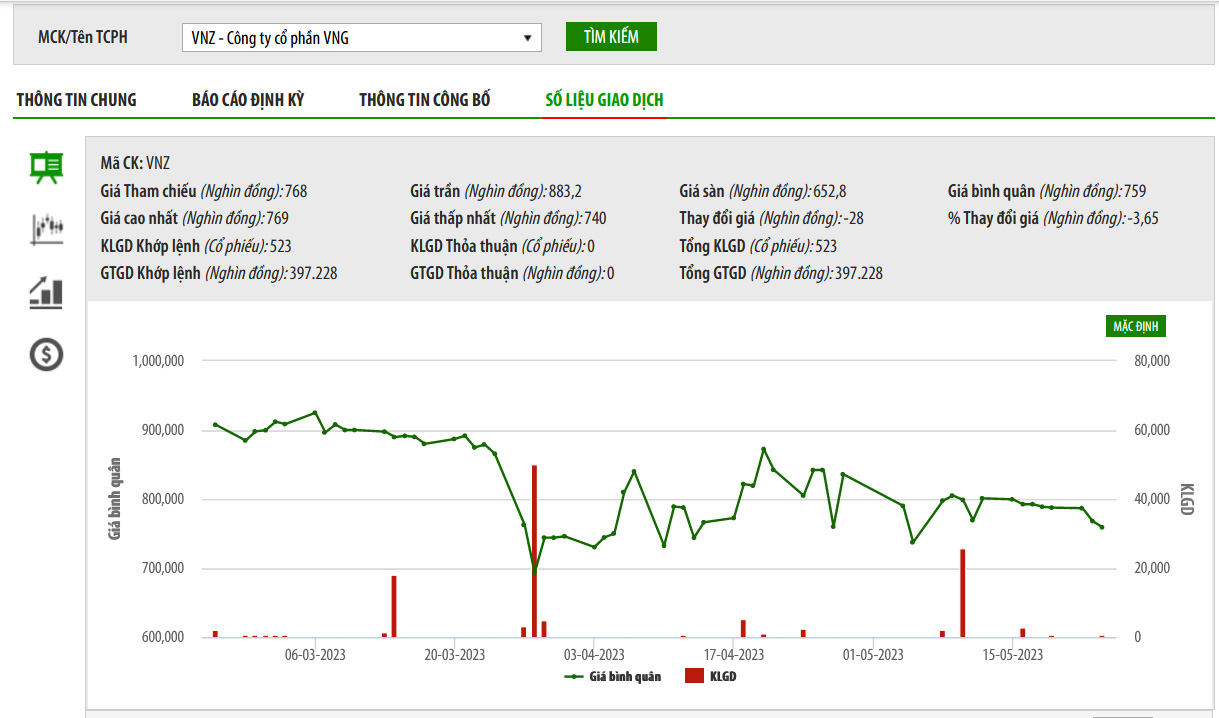1219x718 pixels.
Task: Expand the stock selector dropdown arrow
Action: 527,38
